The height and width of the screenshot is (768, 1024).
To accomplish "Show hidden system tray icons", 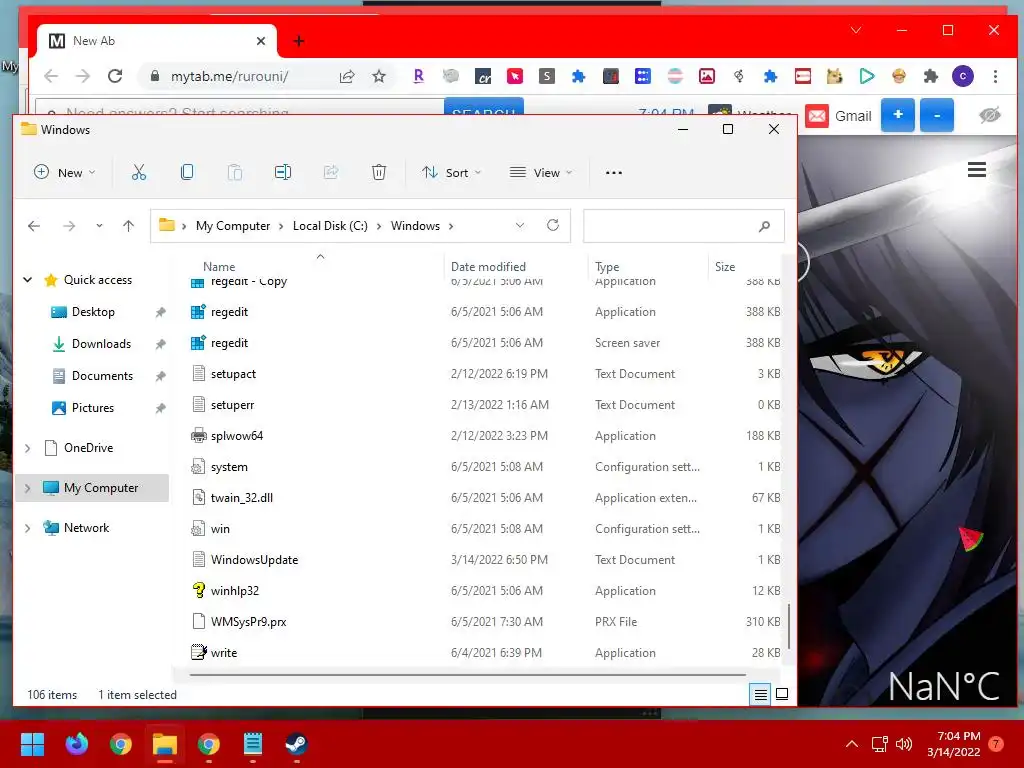I will click(x=852, y=744).
